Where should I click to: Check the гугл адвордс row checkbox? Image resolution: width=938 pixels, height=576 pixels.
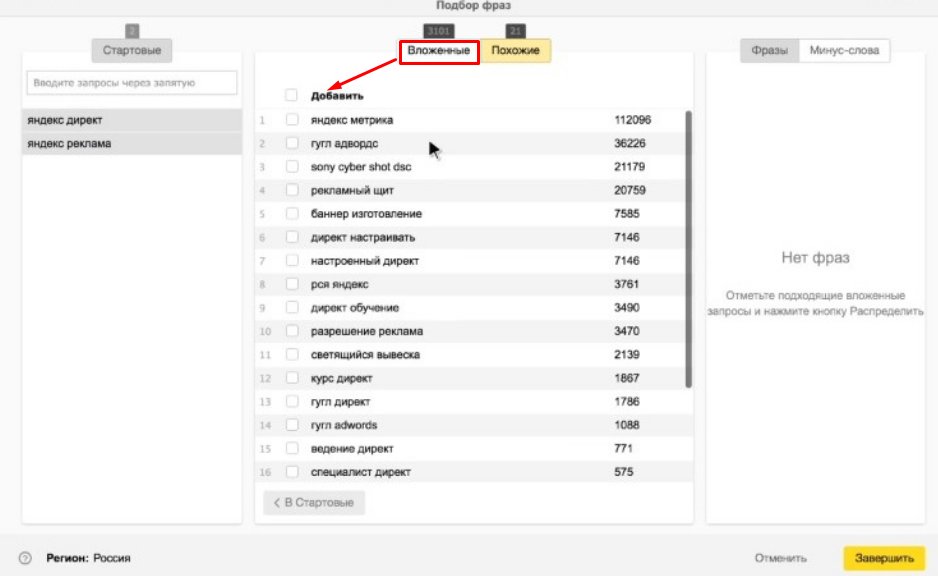292,143
